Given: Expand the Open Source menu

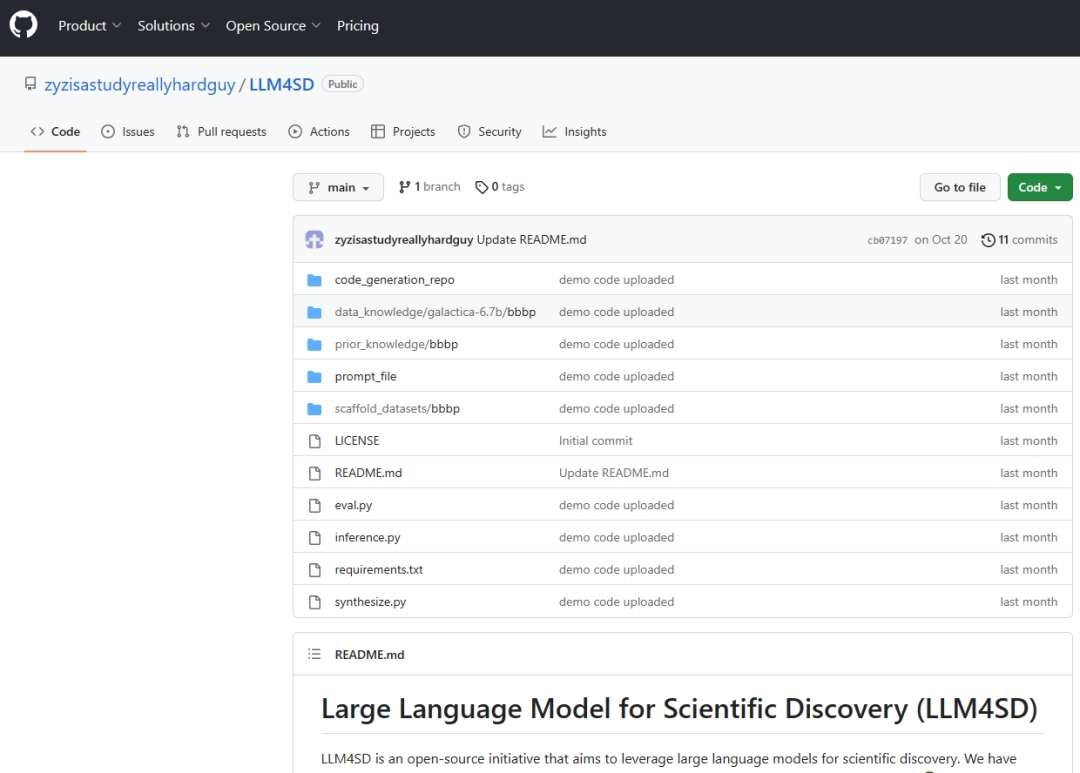Looking at the screenshot, I should coord(273,25).
